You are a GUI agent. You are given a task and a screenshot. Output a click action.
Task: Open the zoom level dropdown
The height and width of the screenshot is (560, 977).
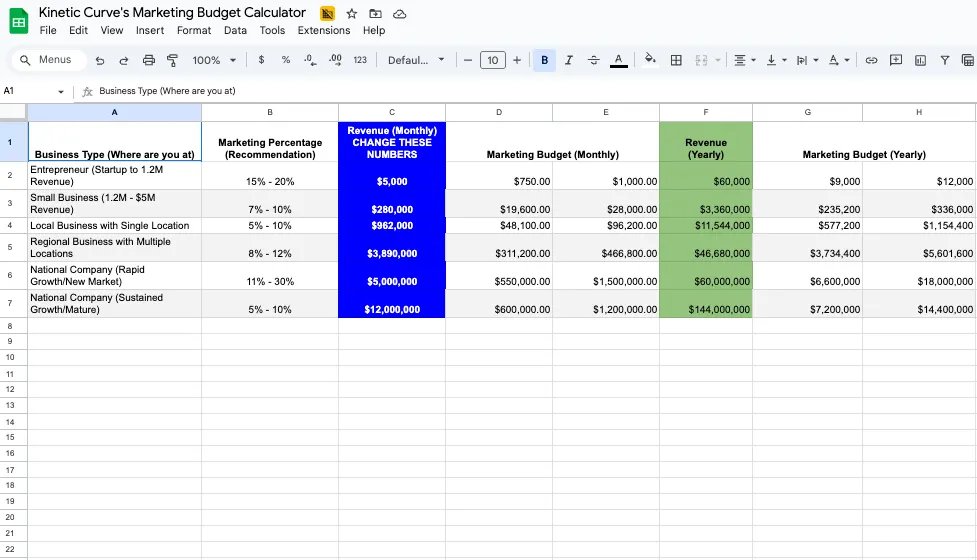tap(214, 60)
